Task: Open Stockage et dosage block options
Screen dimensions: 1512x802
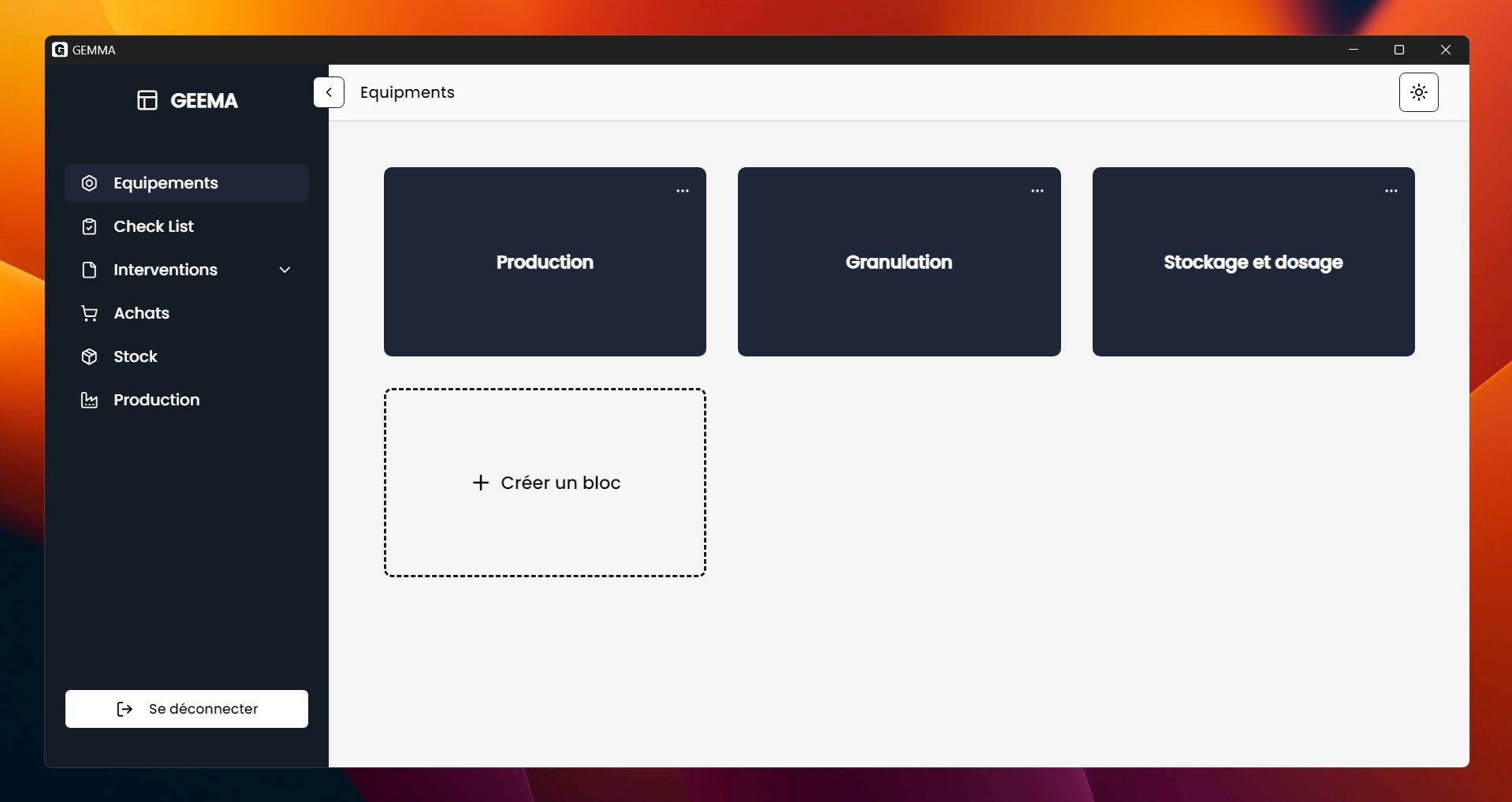Action: (x=1391, y=191)
